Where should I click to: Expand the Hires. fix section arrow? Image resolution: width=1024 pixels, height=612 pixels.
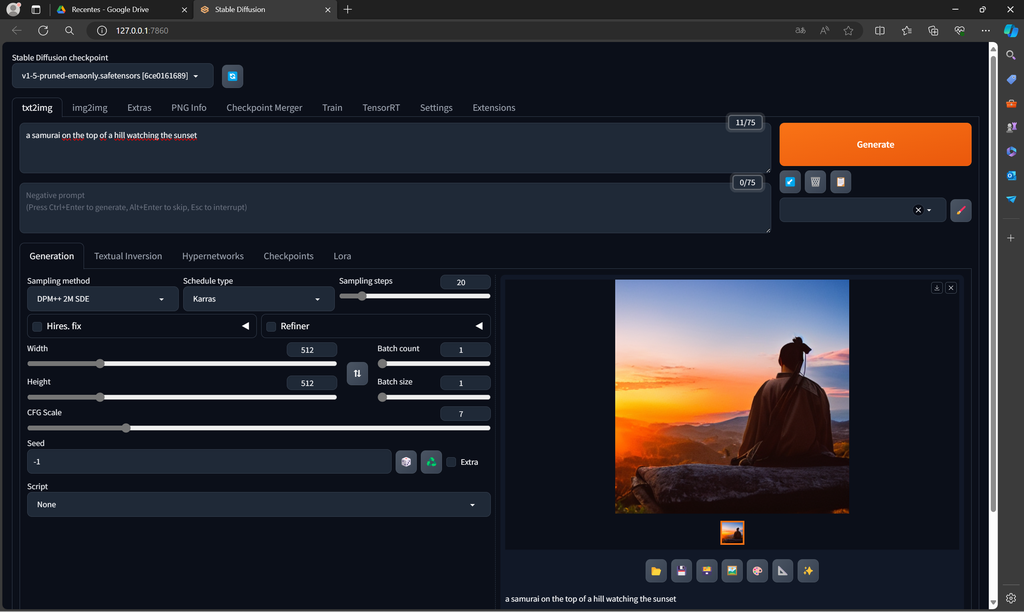click(x=246, y=326)
